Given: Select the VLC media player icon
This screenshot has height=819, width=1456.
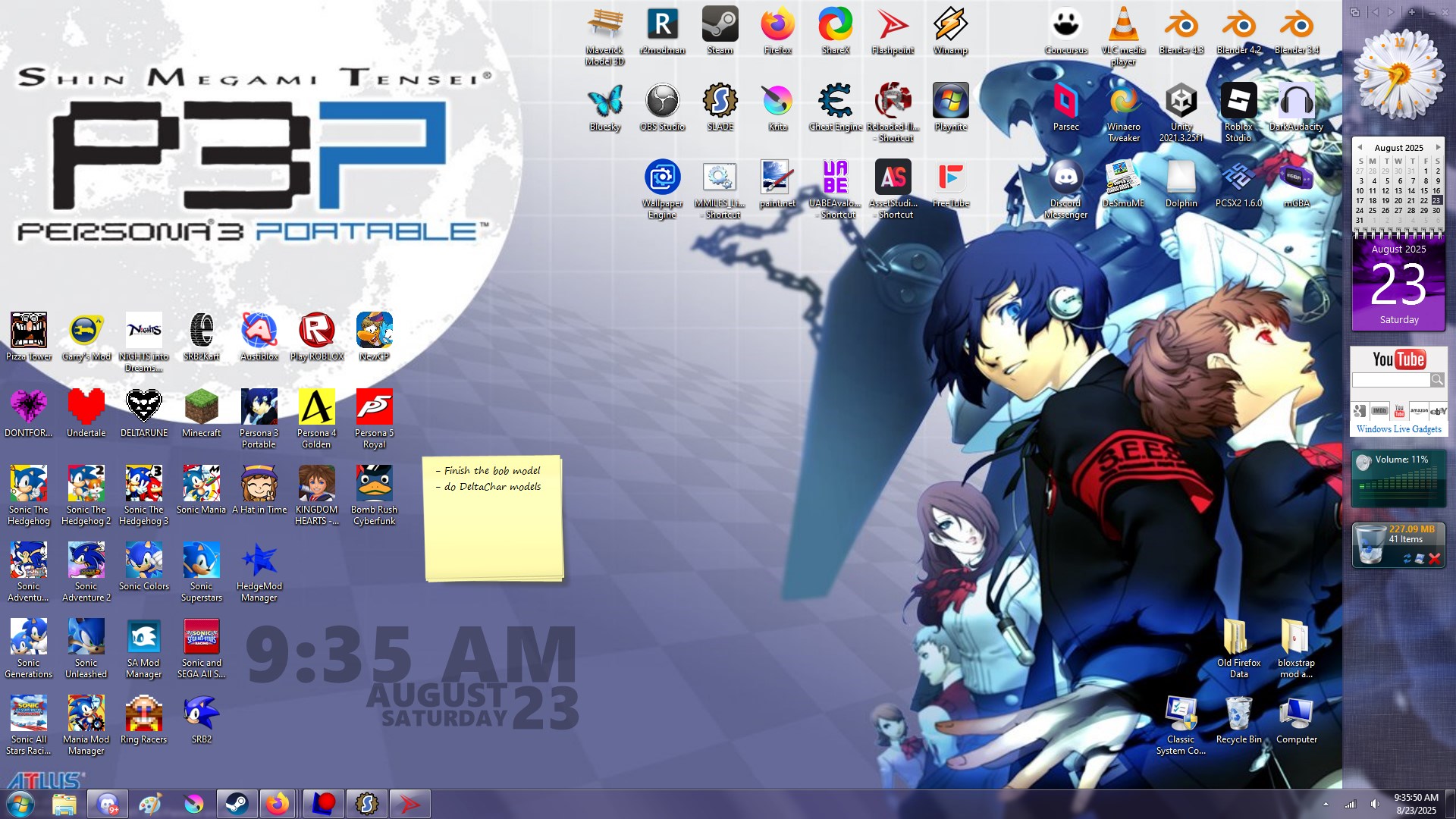Looking at the screenshot, I should click(x=1123, y=36).
